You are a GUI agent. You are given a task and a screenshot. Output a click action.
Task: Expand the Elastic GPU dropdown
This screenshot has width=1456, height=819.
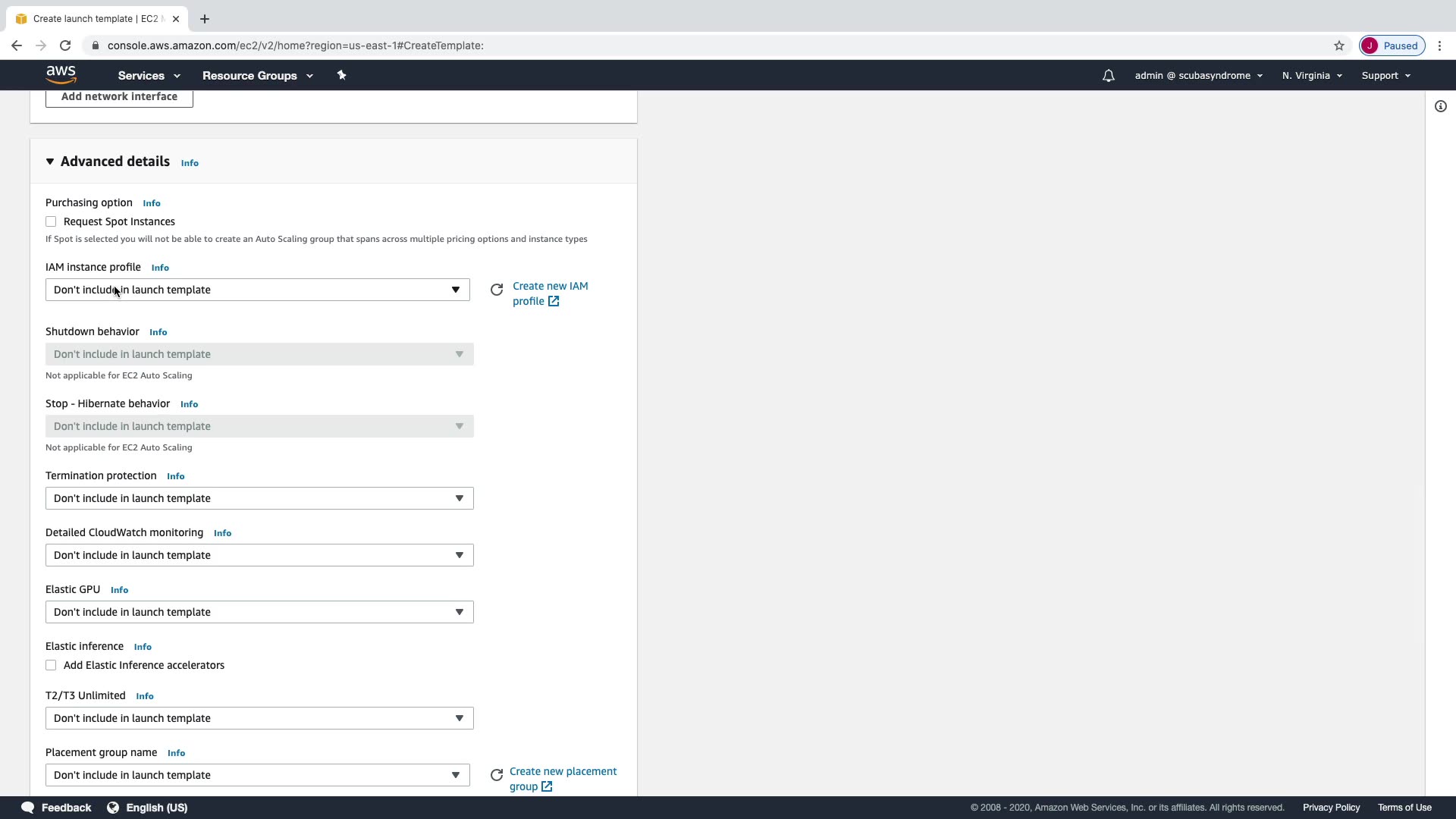coord(259,612)
